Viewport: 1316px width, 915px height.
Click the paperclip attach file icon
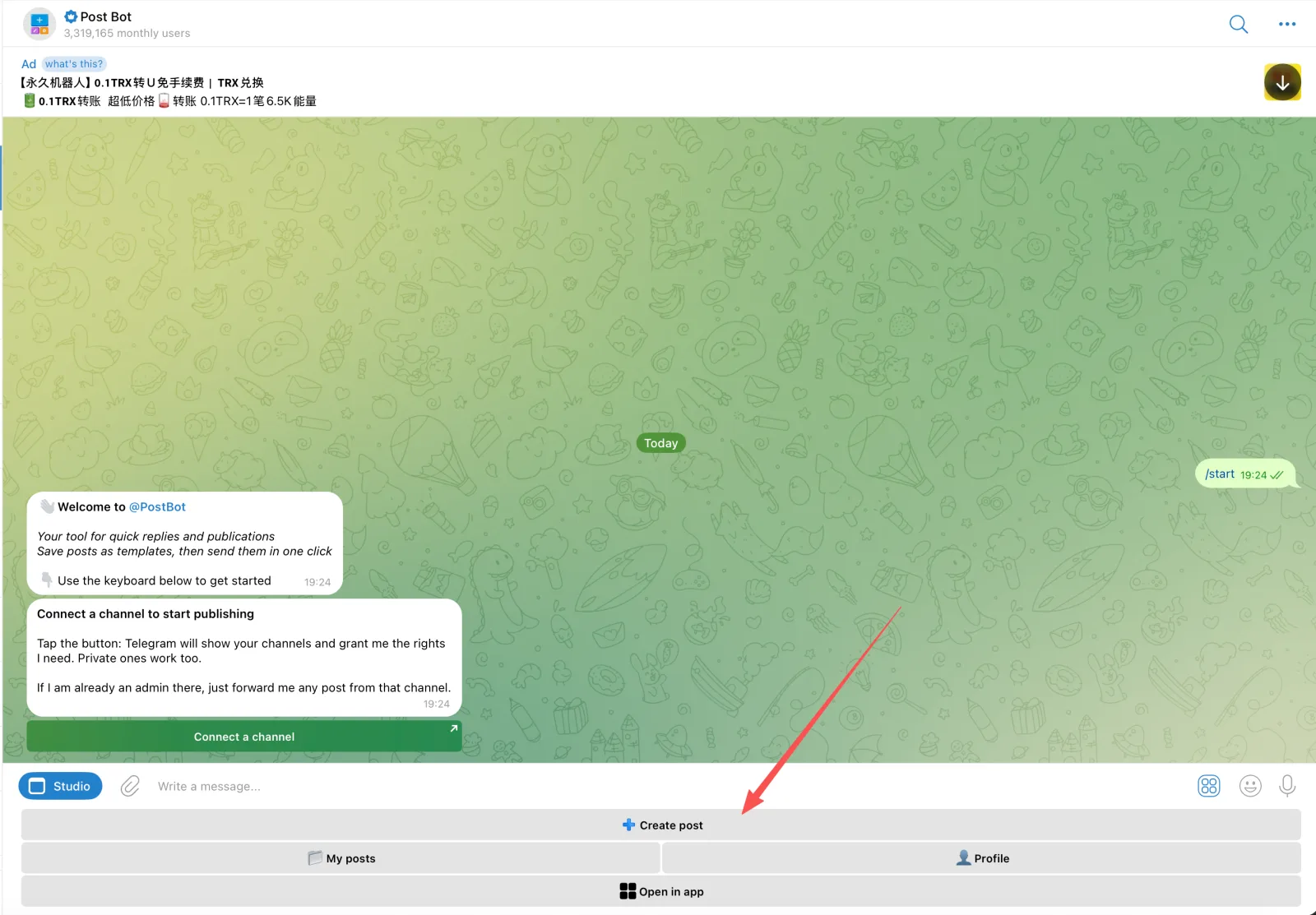[130, 787]
